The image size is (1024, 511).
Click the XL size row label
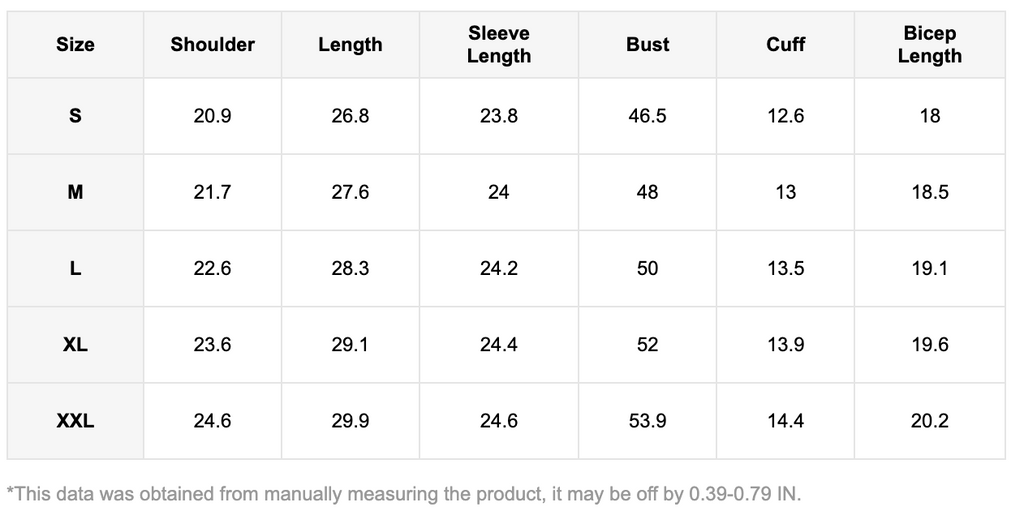(75, 345)
